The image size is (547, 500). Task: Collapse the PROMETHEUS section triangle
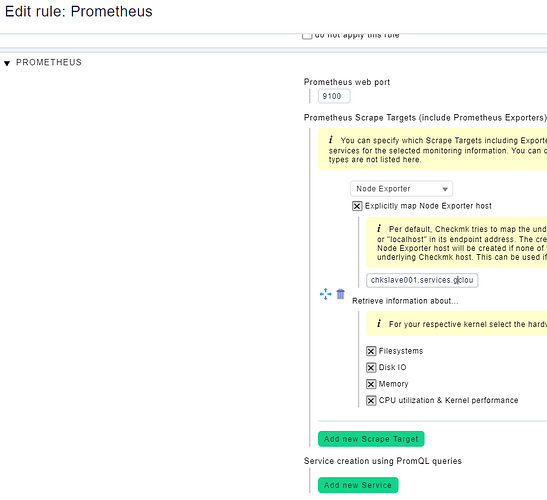pyautogui.click(x=7, y=63)
